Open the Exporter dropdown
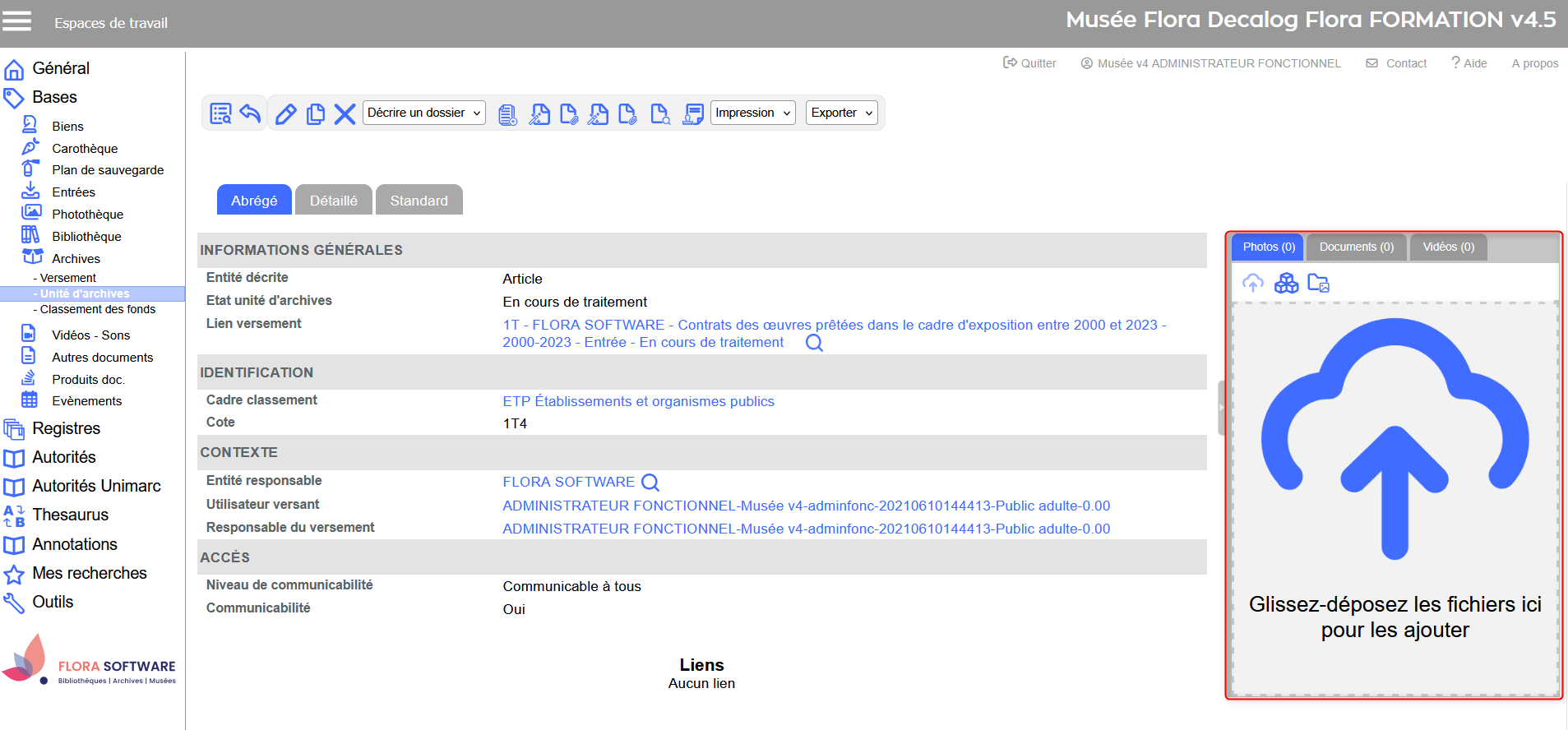Viewport: 1568px width, 730px height. click(841, 113)
